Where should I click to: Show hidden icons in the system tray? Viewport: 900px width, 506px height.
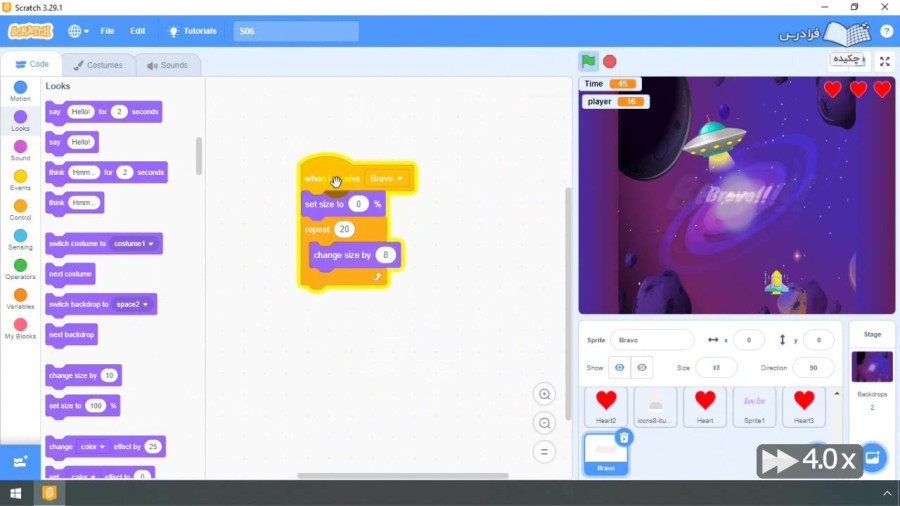click(887, 493)
